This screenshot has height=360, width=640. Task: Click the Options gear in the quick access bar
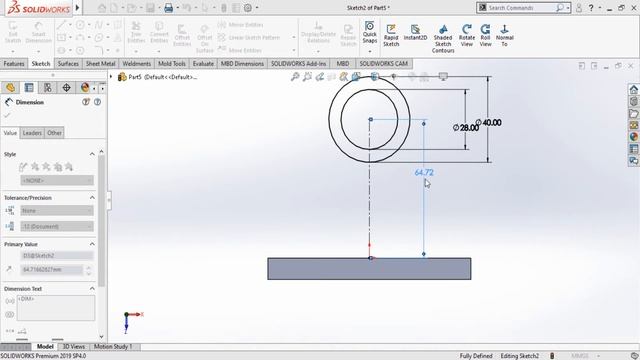[x=248, y=7]
